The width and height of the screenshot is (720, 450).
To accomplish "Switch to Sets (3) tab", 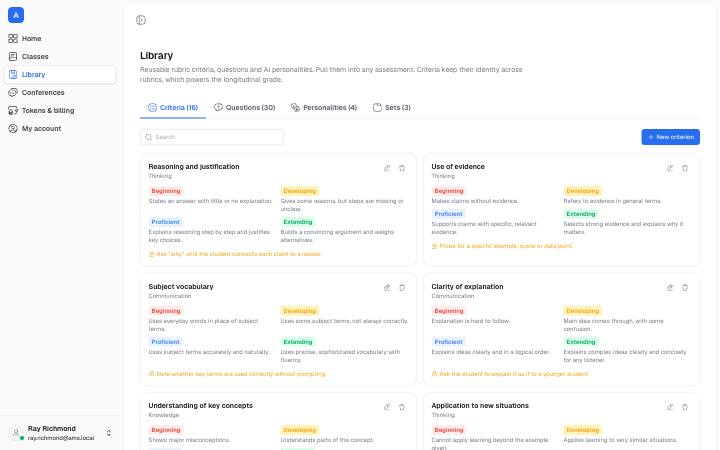I will coord(392,107).
